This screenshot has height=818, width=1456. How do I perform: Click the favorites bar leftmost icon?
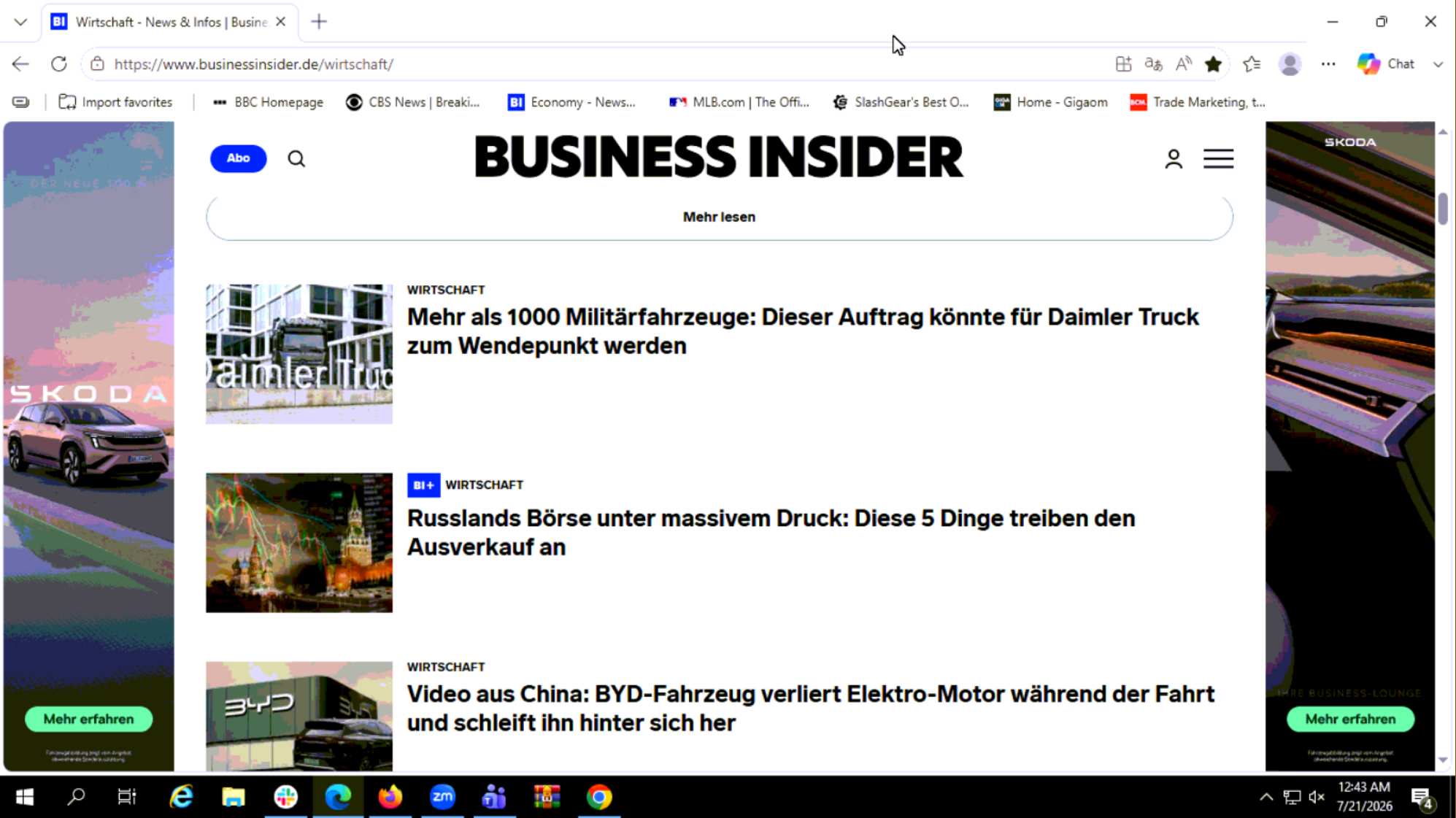21,102
